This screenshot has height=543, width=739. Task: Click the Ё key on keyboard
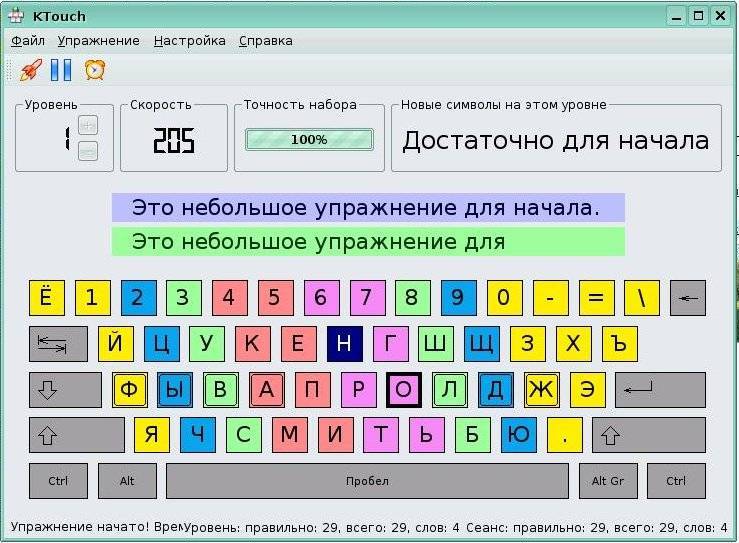[x=47, y=298]
